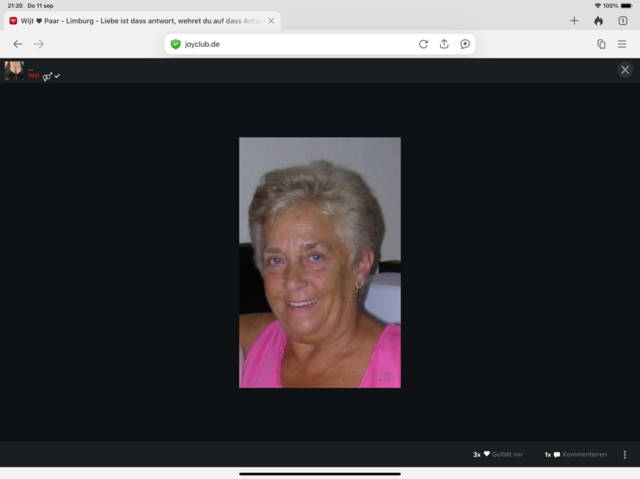This screenshot has height=479, width=640.
Task: Open the copy pages icon in toolbar
Action: click(x=601, y=44)
